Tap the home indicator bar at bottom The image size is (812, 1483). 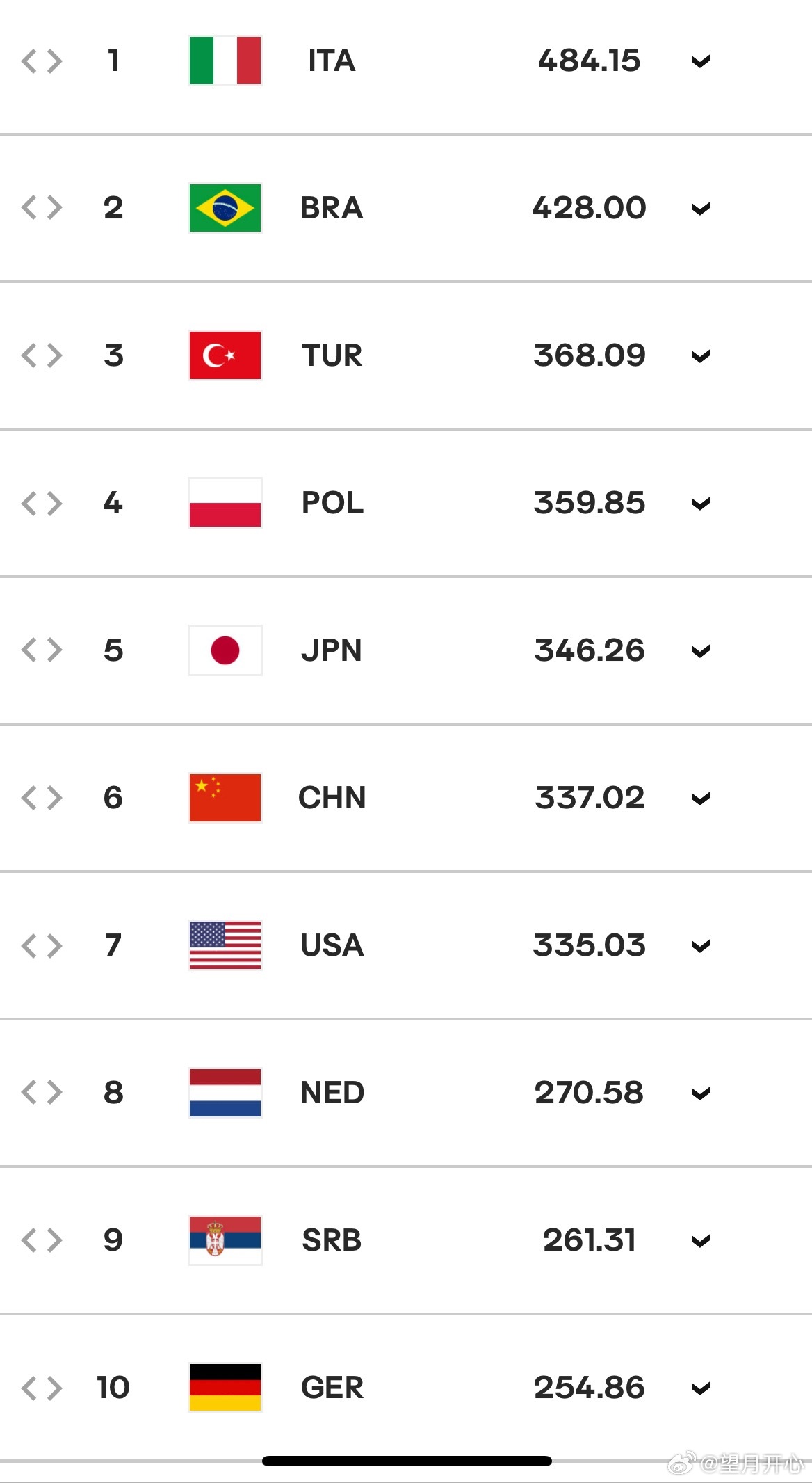click(407, 1461)
